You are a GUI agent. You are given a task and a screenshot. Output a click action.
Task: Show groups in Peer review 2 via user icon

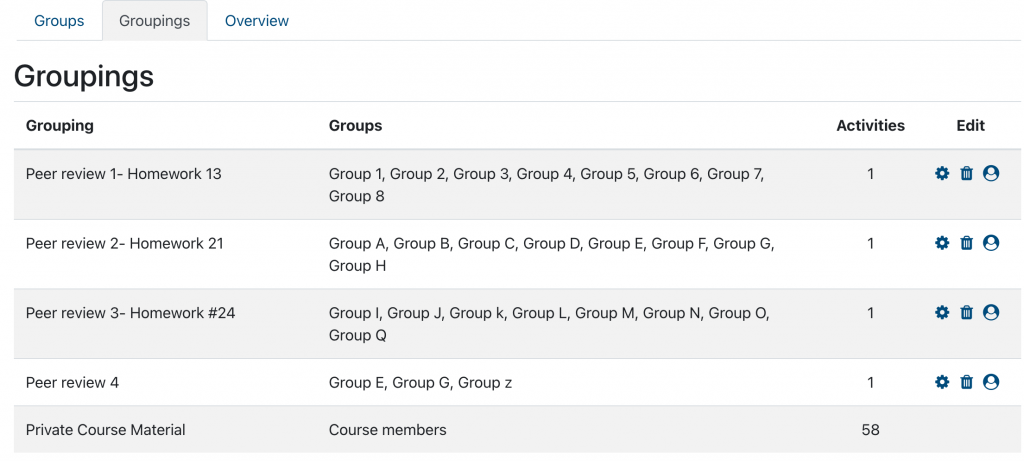point(991,243)
